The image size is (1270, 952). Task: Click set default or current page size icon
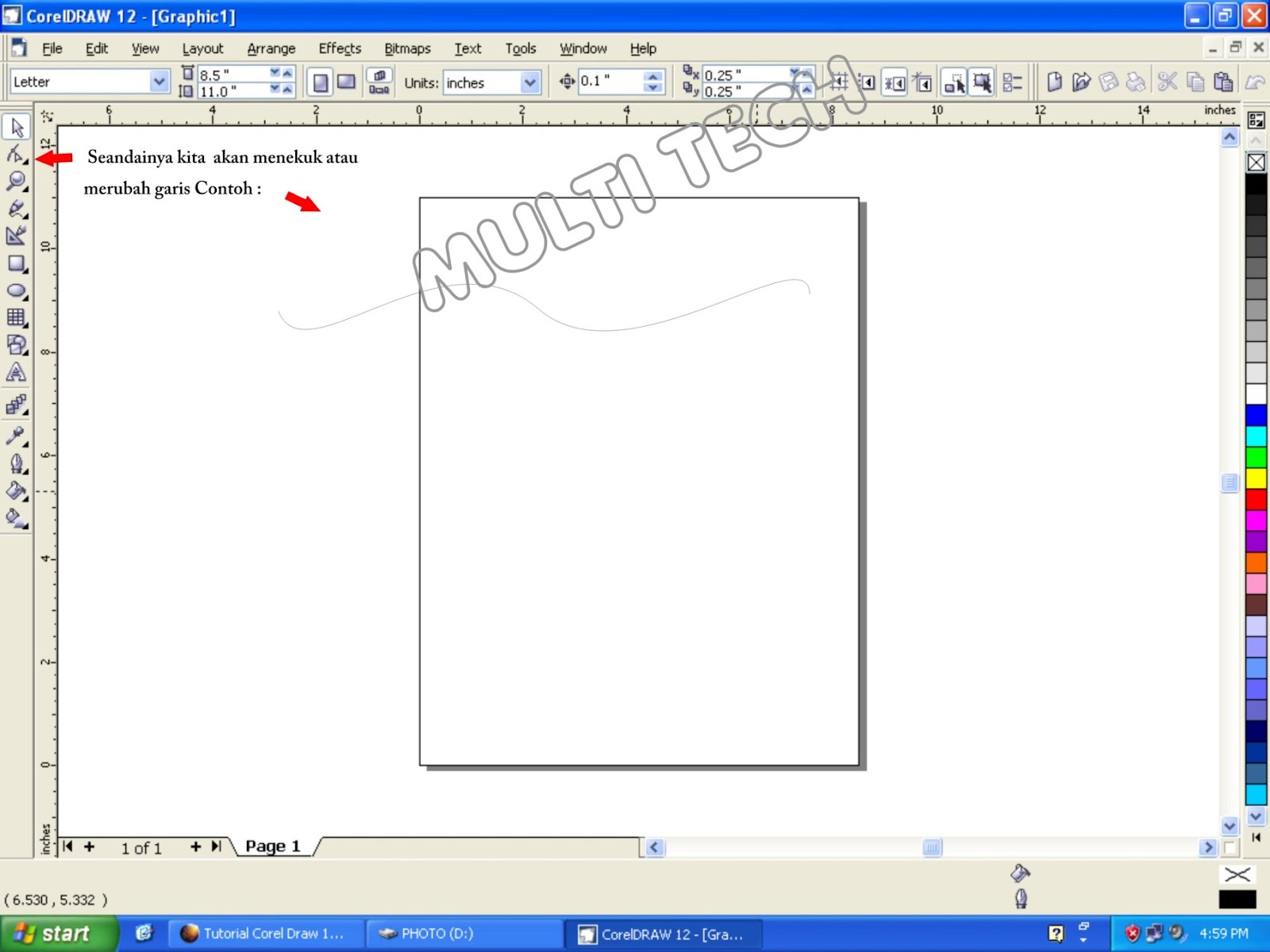(379, 82)
